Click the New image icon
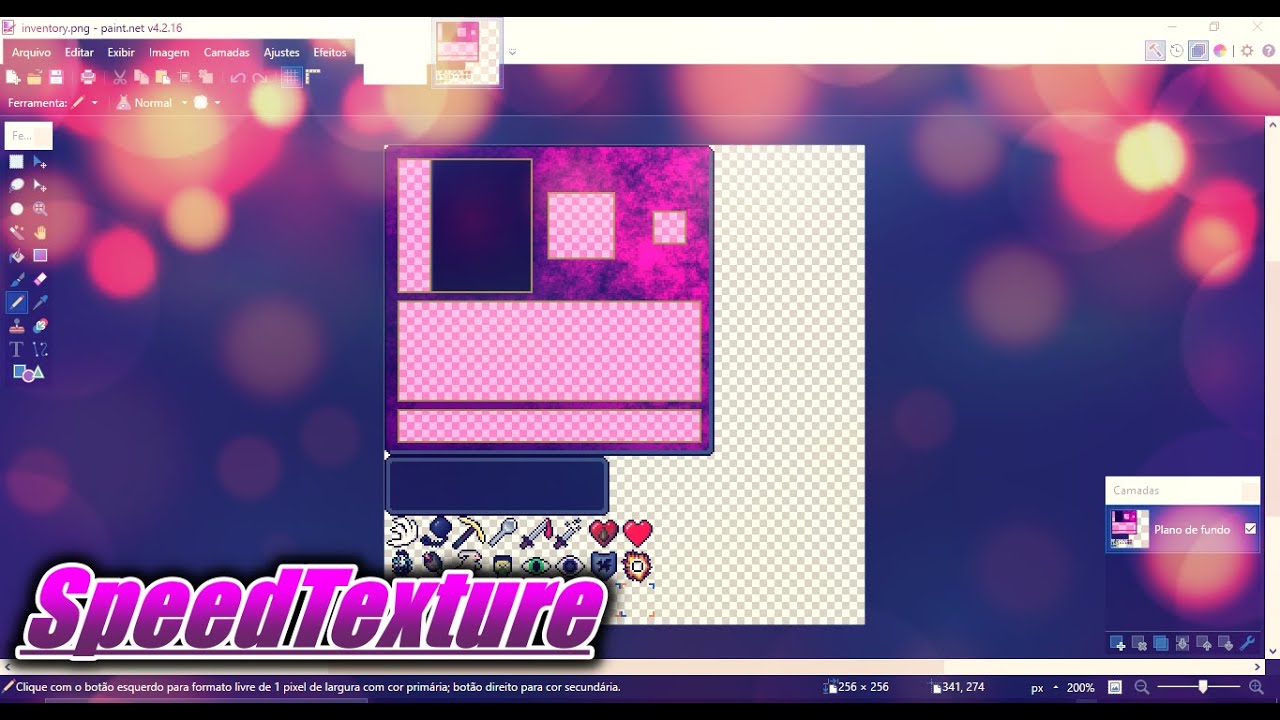The width and height of the screenshot is (1280, 720). pos(13,77)
